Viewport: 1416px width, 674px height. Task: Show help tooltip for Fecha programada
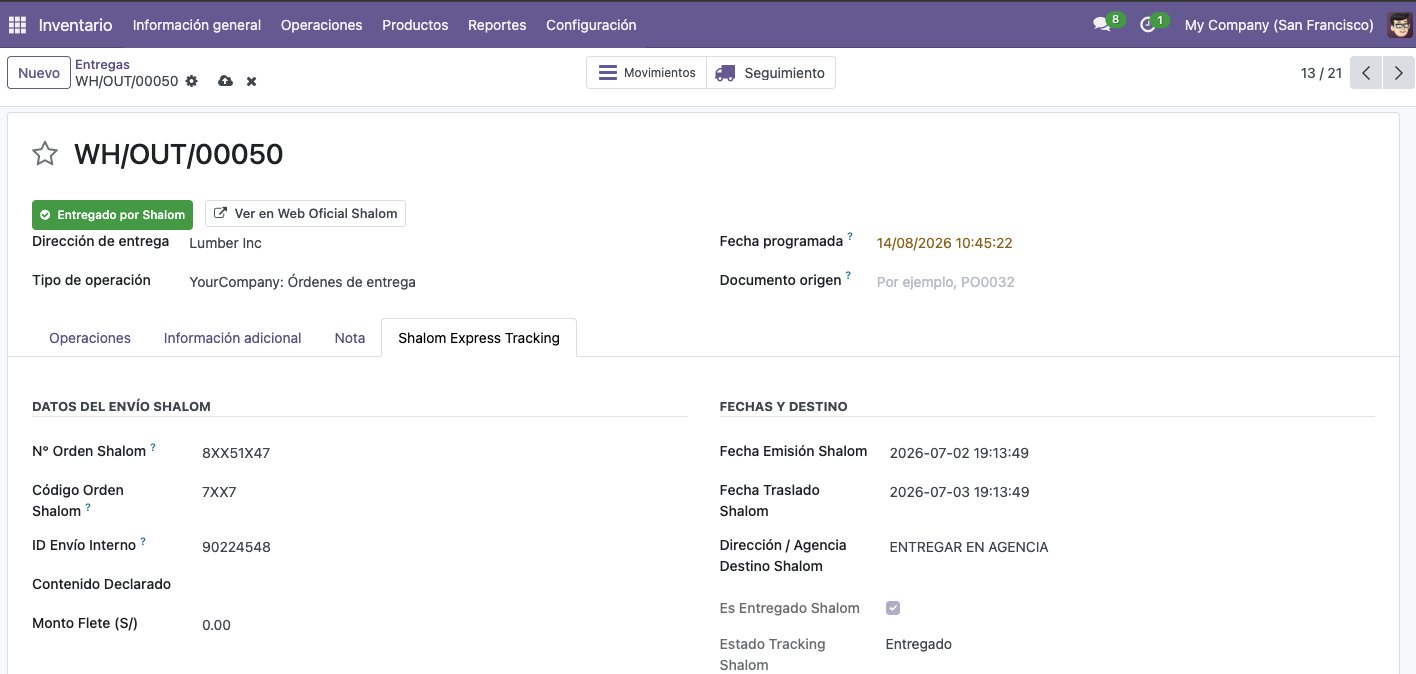(850, 237)
